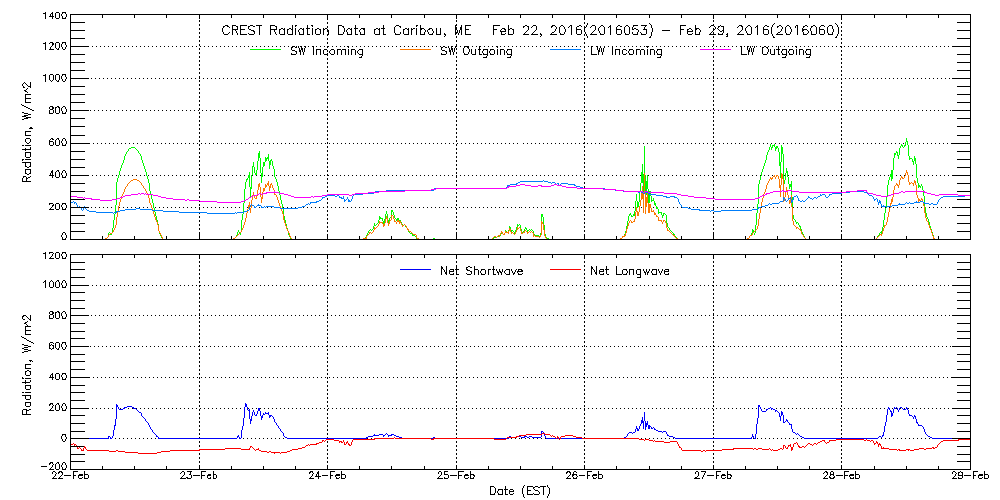This screenshot has height=500, width=1000.
Task: Click the 28-Feb x-axis tick label
Action: tap(841, 477)
